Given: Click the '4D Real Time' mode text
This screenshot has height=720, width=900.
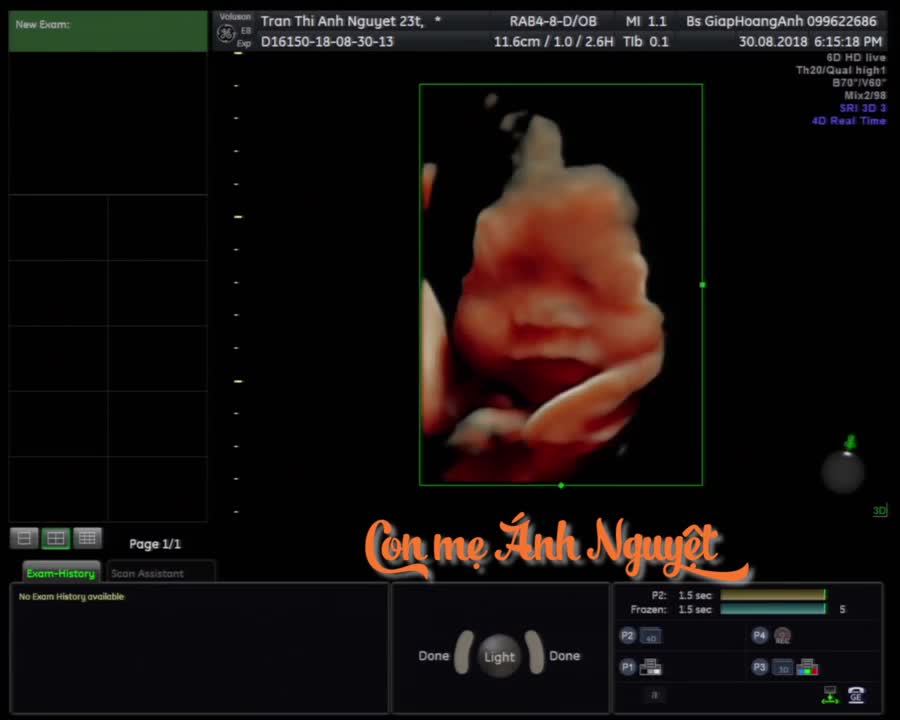Looking at the screenshot, I should click(x=849, y=121).
